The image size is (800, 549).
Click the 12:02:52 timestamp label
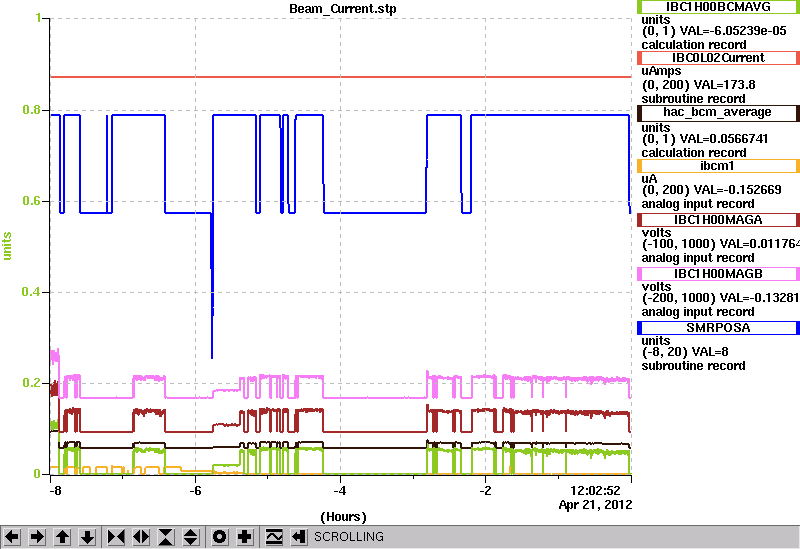coord(595,491)
